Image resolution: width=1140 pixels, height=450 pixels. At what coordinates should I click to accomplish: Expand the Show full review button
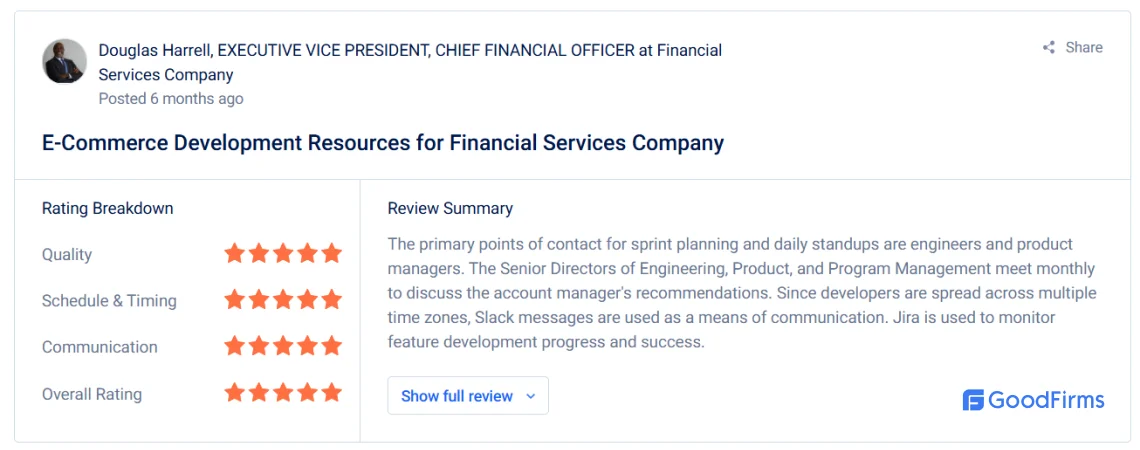(x=467, y=395)
